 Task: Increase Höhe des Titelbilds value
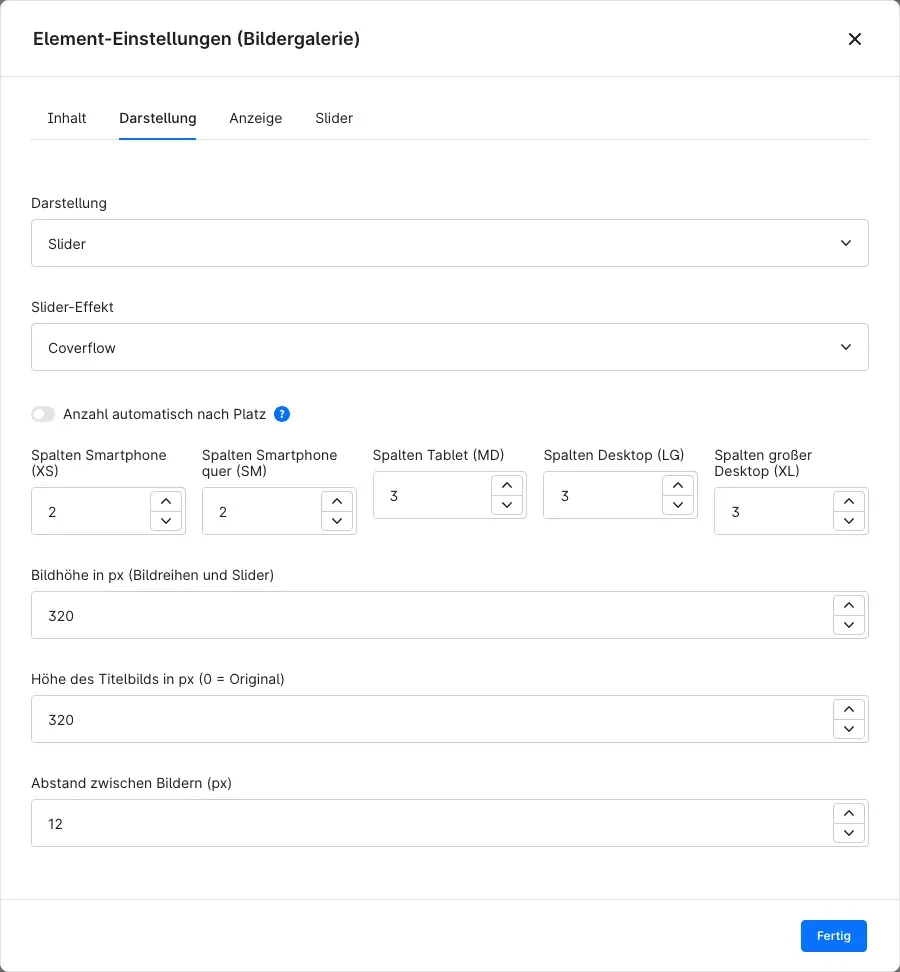pyautogui.click(x=849, y=710)
